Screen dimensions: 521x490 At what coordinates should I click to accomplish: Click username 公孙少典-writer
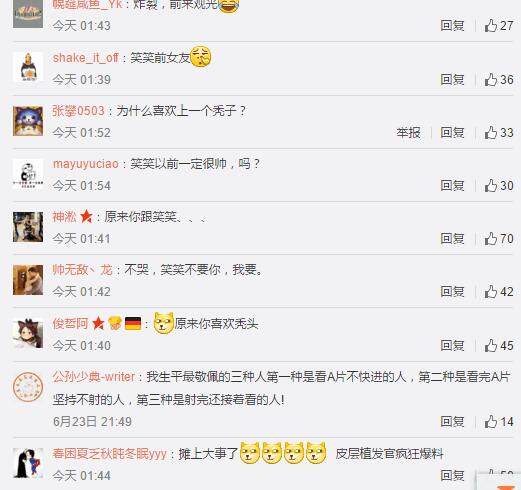94,377
